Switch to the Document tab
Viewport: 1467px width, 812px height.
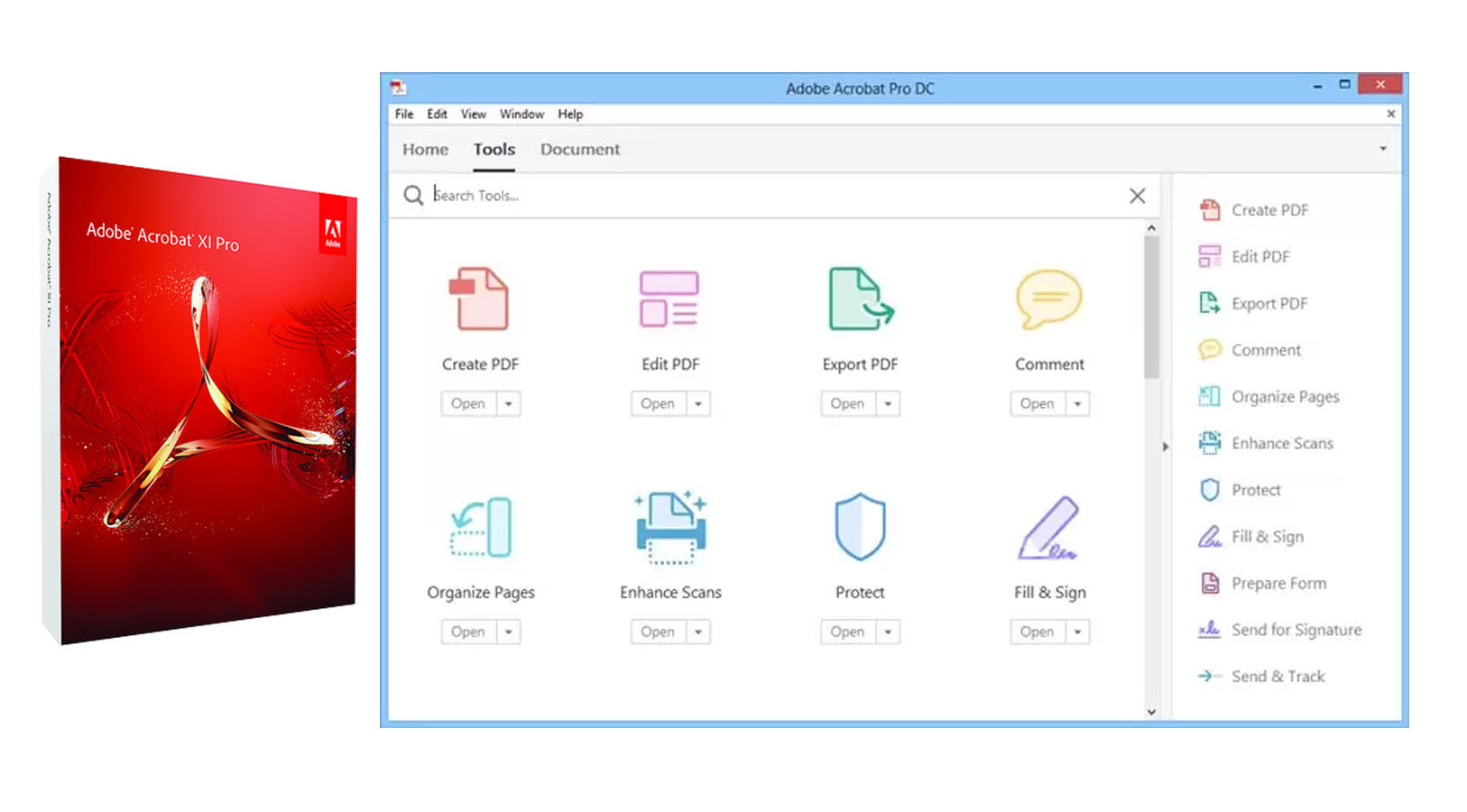pos(580,149)
